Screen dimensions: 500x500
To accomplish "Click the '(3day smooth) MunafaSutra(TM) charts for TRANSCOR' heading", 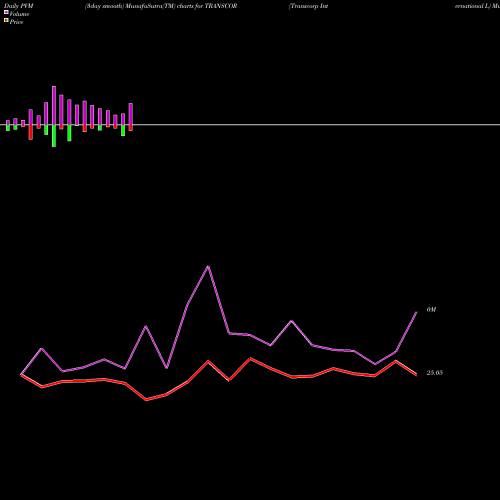I will click(161, 6).
